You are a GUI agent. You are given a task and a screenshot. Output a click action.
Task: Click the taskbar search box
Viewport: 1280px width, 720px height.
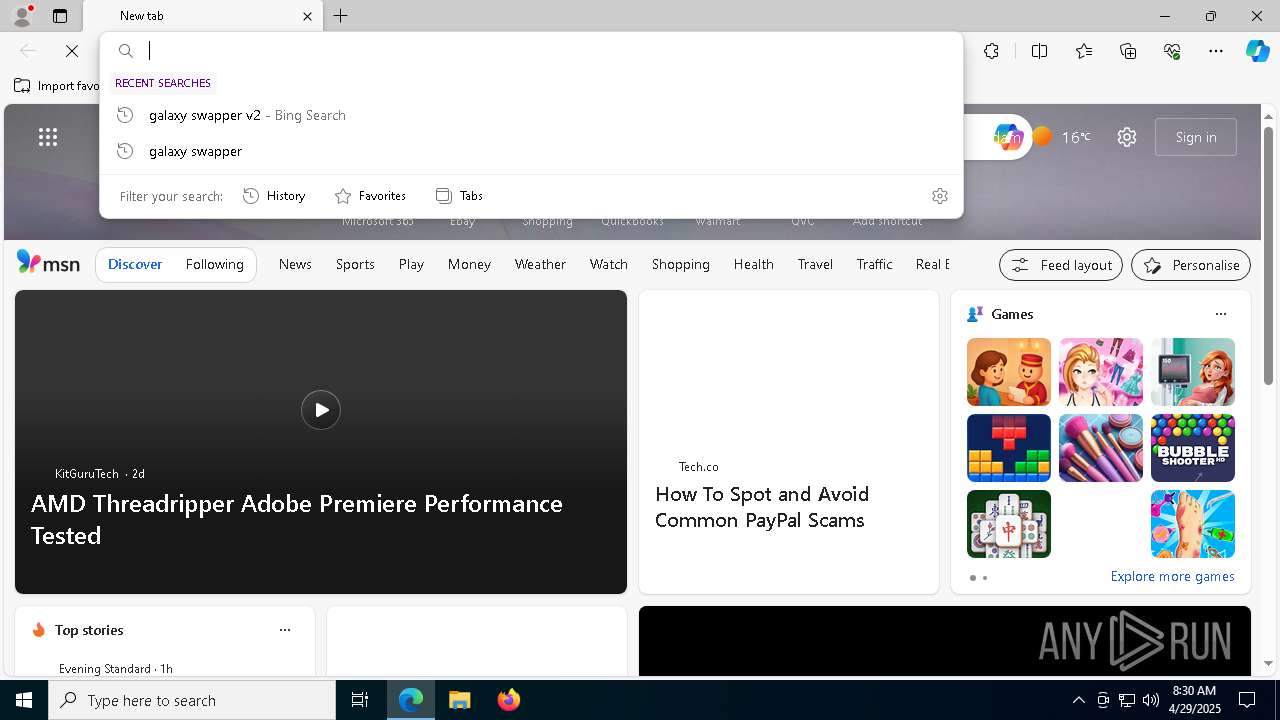(x=192, y=700)
